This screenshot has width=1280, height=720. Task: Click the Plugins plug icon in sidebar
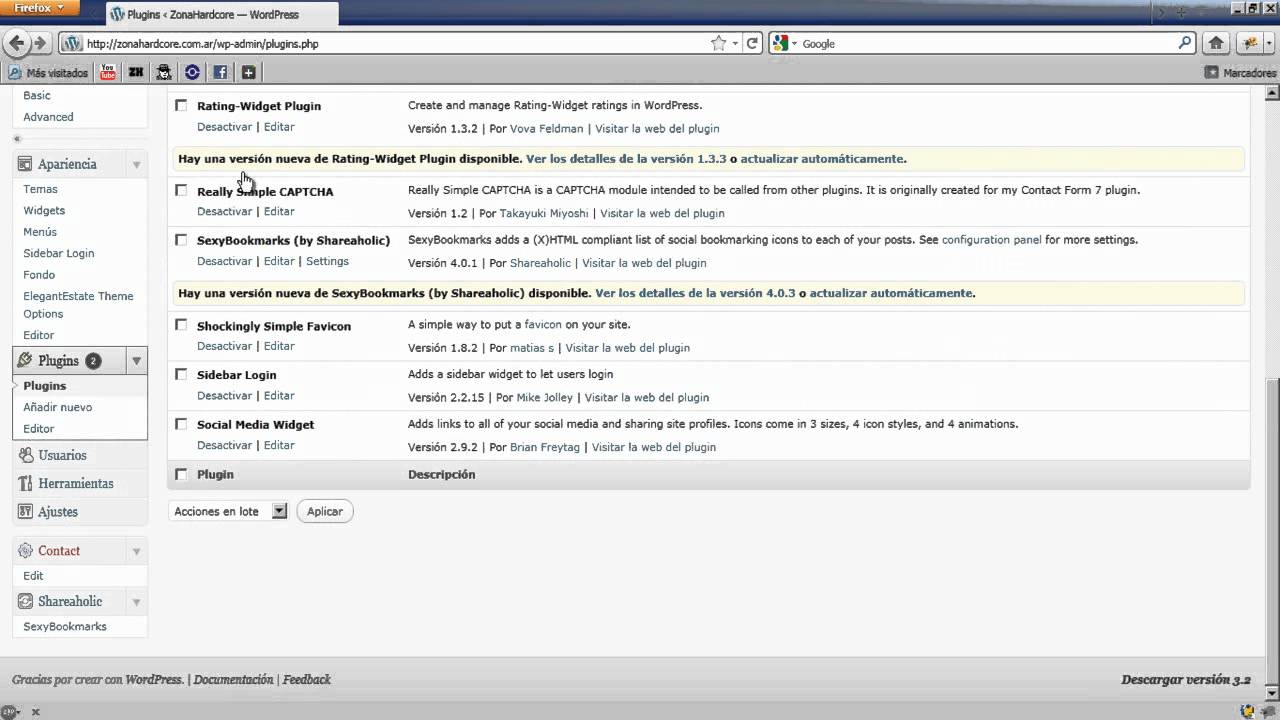click(26, 360)
